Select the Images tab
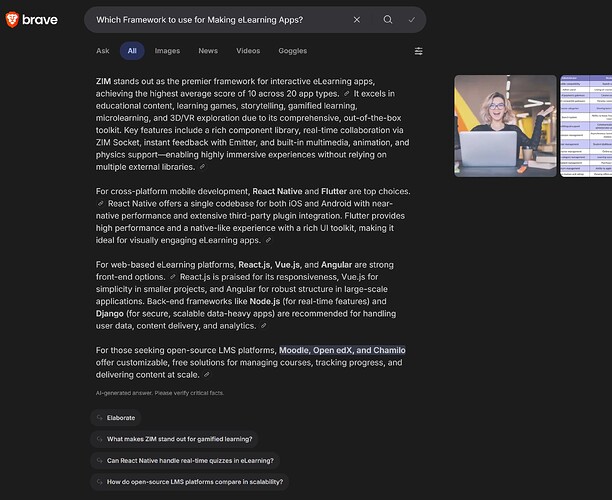Image resolution: width=612 pixels, height=500 pixels. tap(167, 51)
